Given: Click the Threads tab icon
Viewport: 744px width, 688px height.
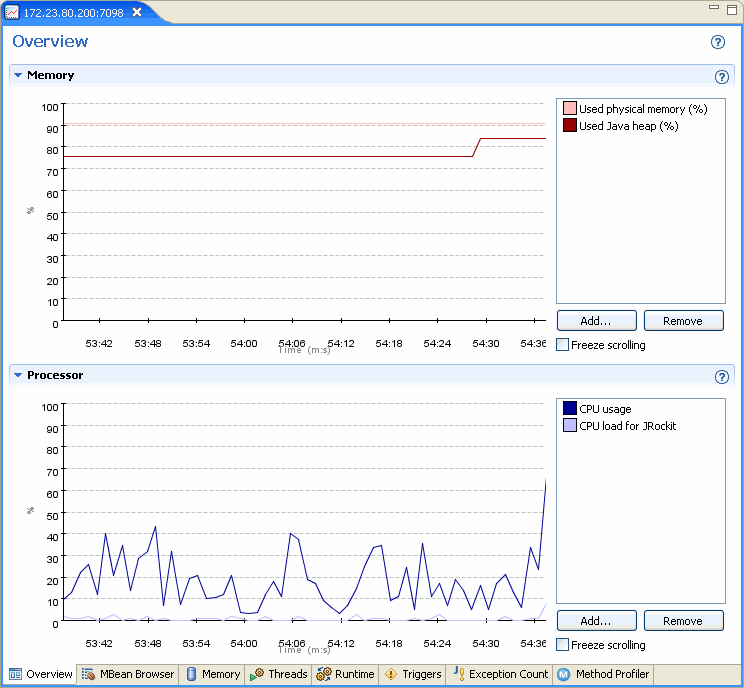Looking at the screenshot, I should [257, 674].
